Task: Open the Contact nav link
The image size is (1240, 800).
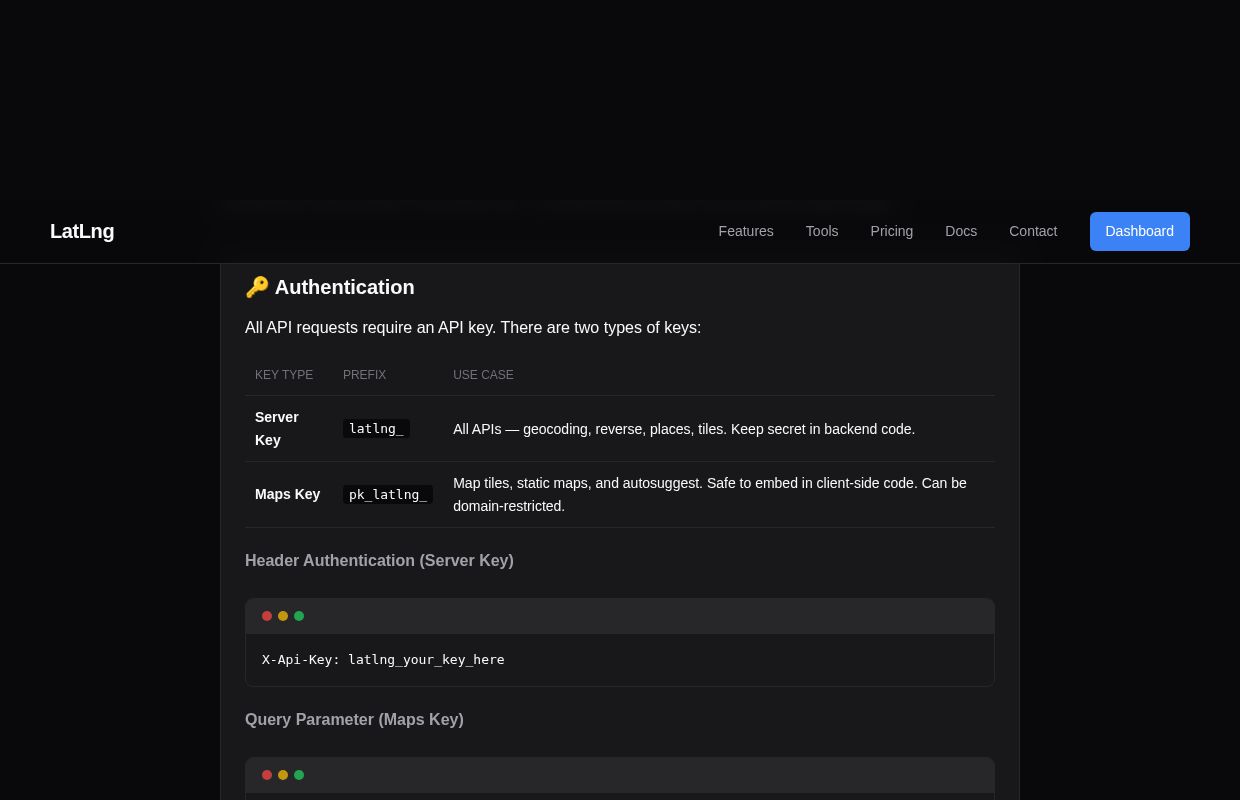Action: coord(1033,231)
